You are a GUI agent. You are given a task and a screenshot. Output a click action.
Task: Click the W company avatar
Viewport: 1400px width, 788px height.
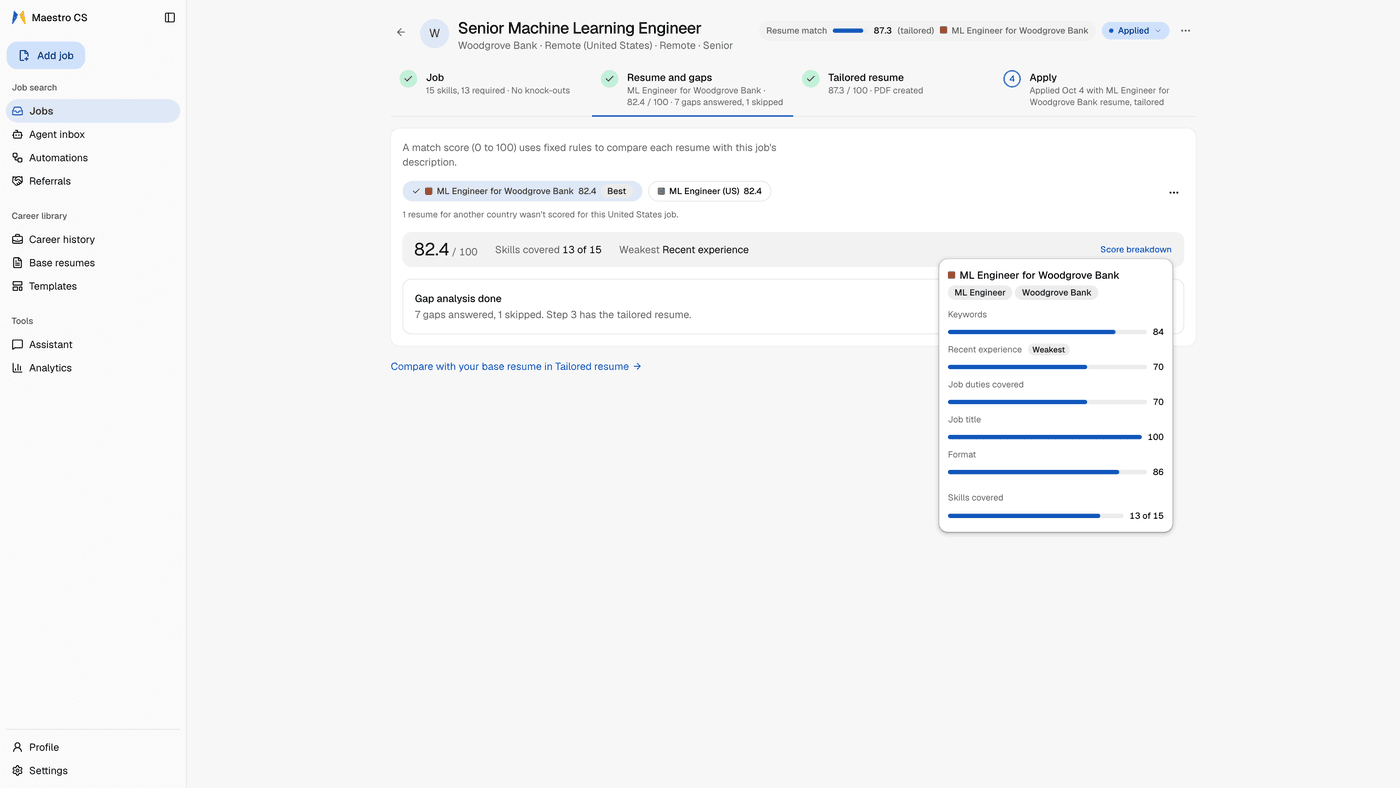(x=434, y=33)
